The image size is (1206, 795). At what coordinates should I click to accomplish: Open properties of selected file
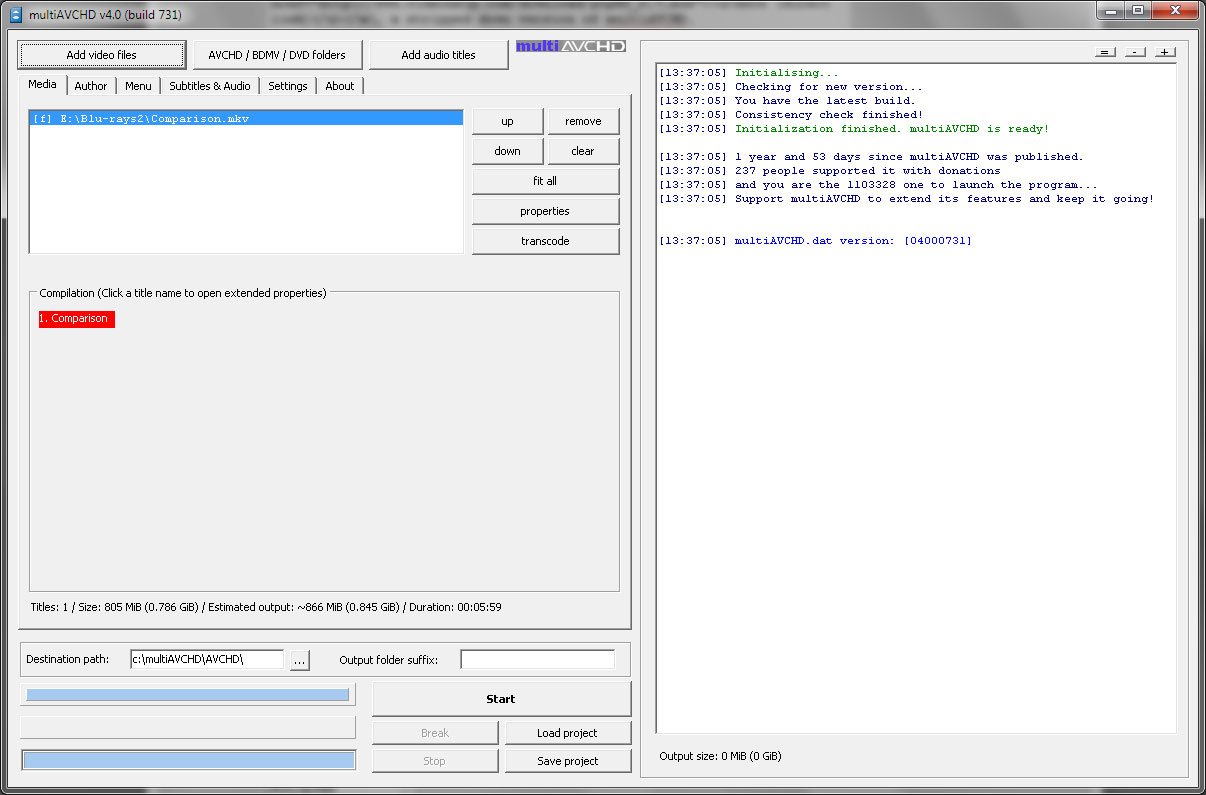[545, 211]
